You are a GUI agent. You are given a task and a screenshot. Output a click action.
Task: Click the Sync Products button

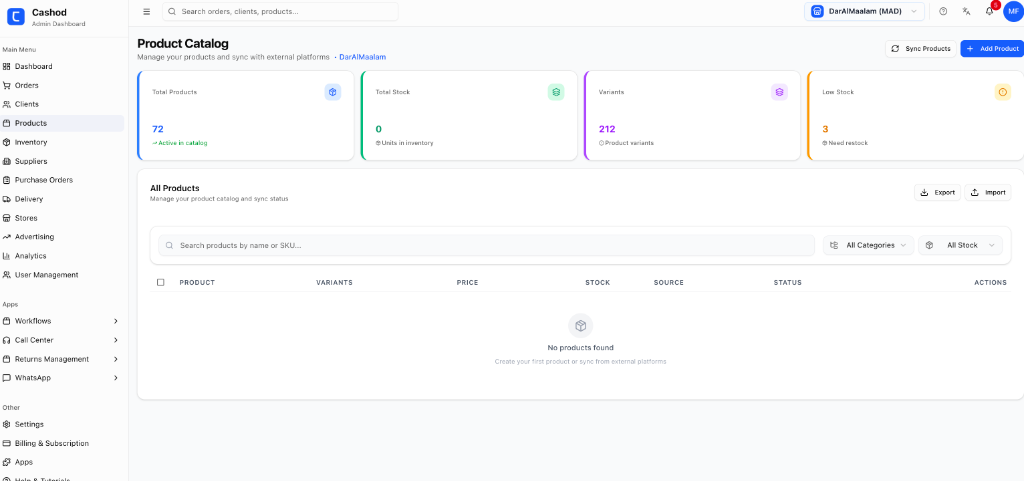tap(920, 48)
